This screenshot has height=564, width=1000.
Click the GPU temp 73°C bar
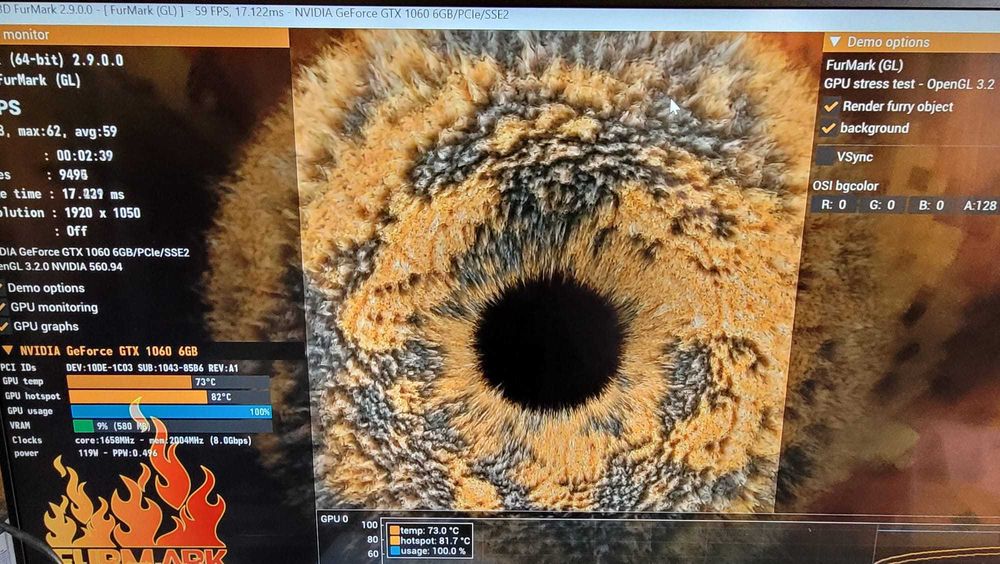tap(168, 382)
